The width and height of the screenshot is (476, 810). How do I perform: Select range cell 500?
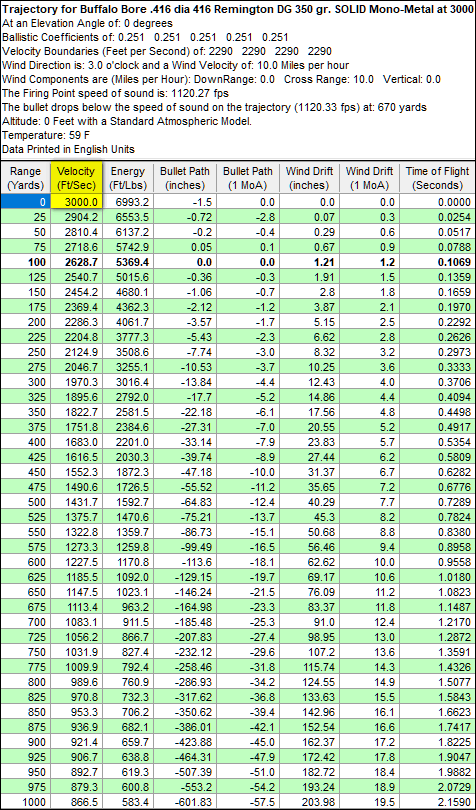point(25,501)
